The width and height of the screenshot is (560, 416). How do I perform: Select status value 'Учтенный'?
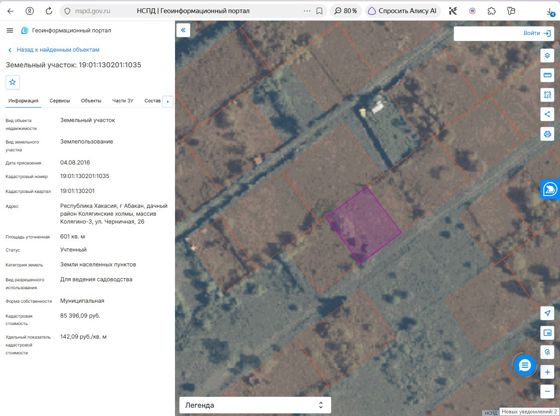point(73,250)
